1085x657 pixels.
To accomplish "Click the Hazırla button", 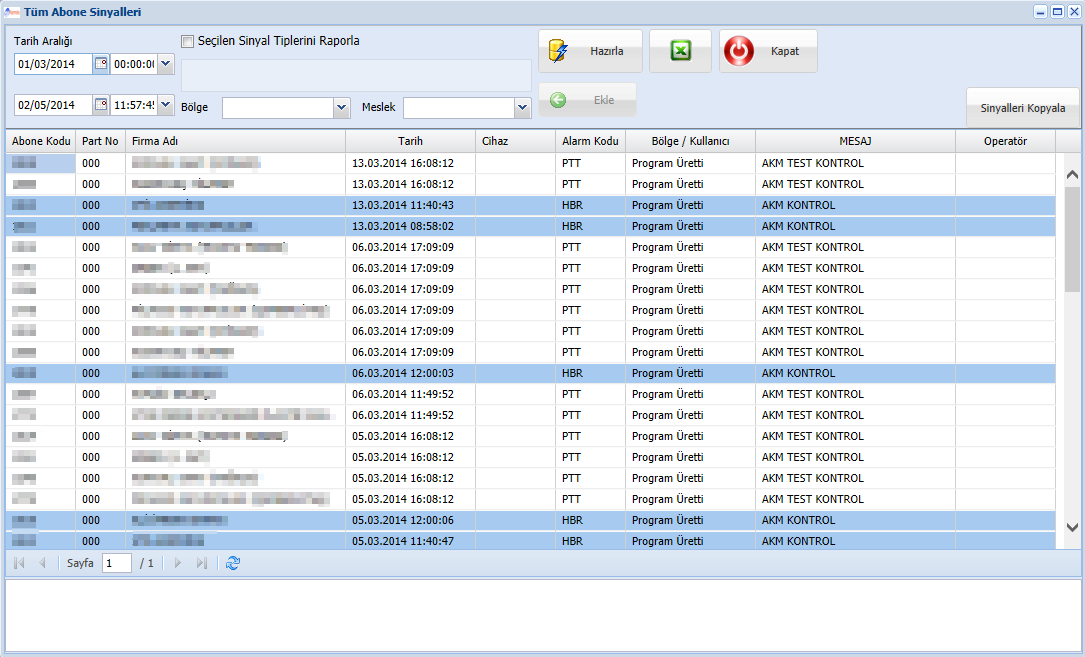I will (x=590, y=51).
